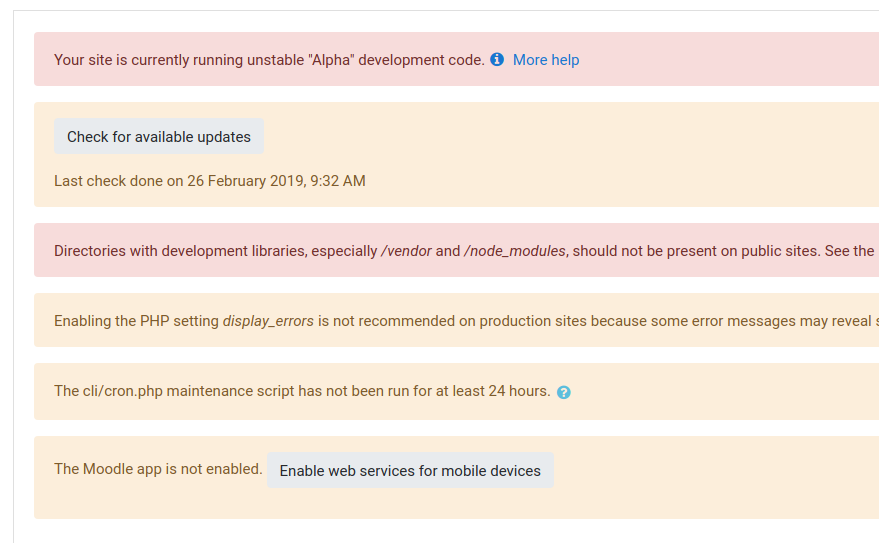Enable web services for mobile devices
Screen dimensions: 879x543
click(x=410, y=470)
